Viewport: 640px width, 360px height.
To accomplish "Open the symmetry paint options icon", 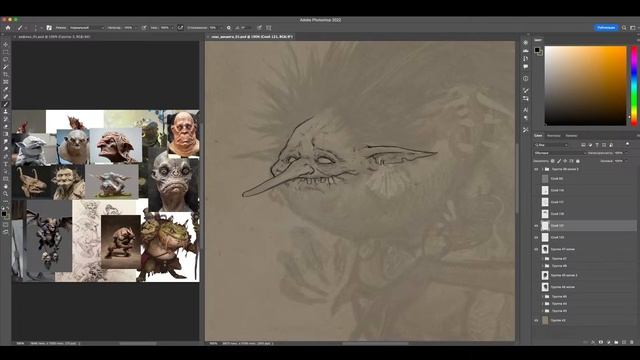I will click(x=269, y=28).
